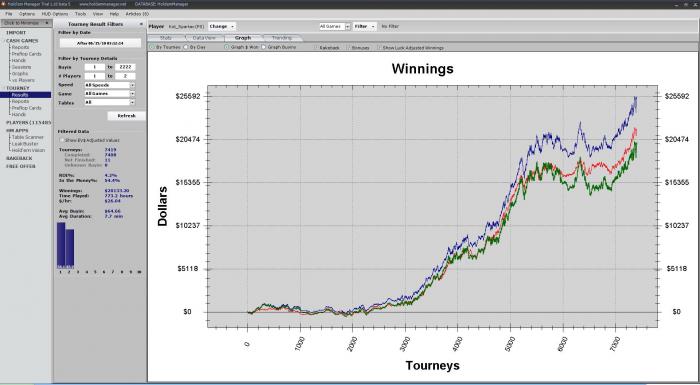Open the Change player dropdown
The image size is (700, 385).
pyautogui.click(x=221, y=26)
